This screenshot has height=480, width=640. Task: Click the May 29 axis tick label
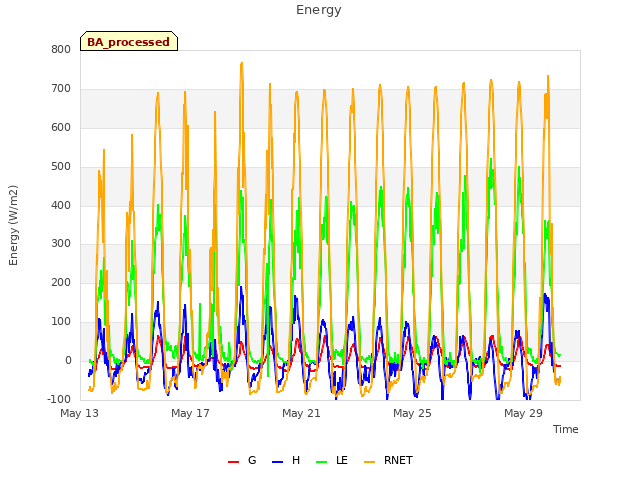click(523, 413)
